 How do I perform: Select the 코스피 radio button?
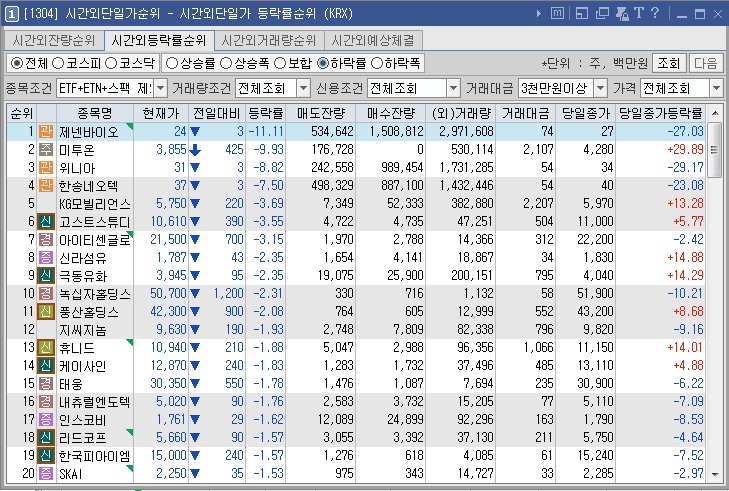coord(58,63)
